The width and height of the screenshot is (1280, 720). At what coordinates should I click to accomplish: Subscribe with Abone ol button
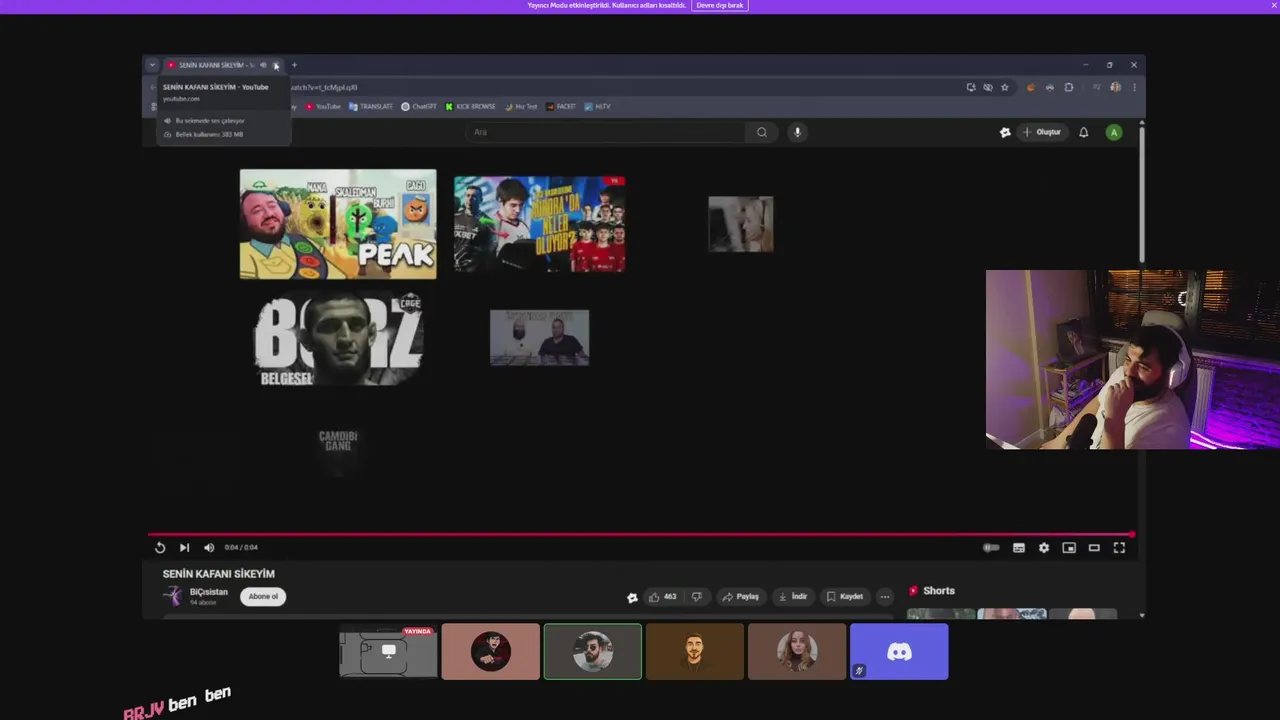(263, 596)
